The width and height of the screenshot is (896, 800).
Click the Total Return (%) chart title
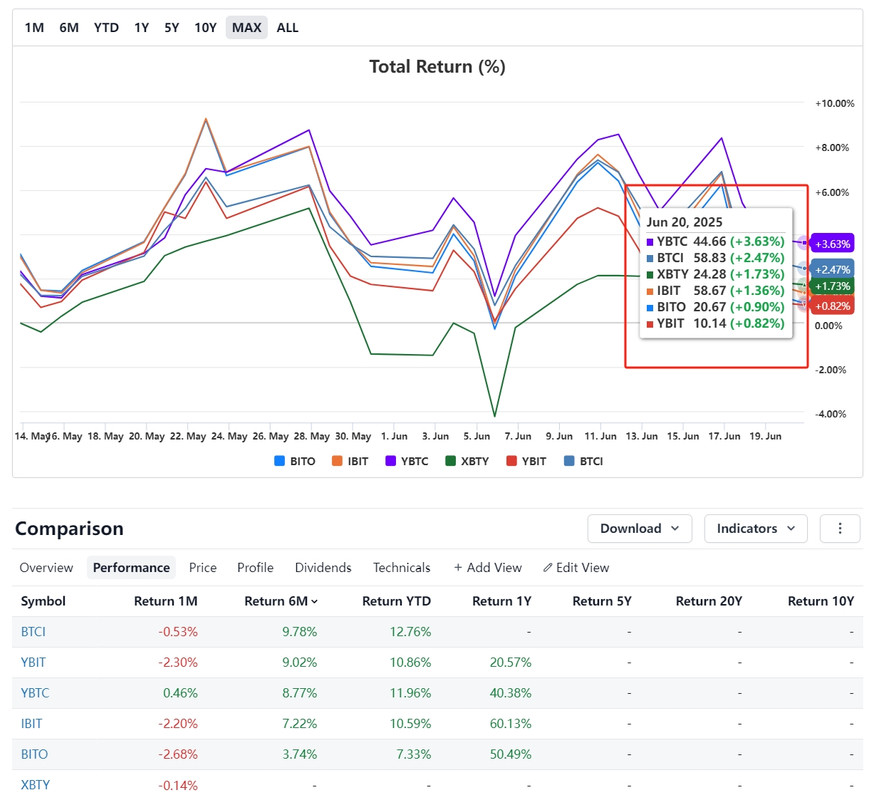(x=437, y=67)
